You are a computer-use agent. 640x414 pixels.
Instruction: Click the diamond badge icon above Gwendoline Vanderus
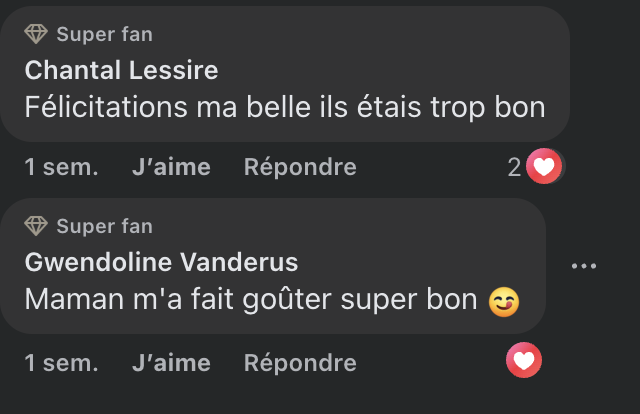point(36,227)
